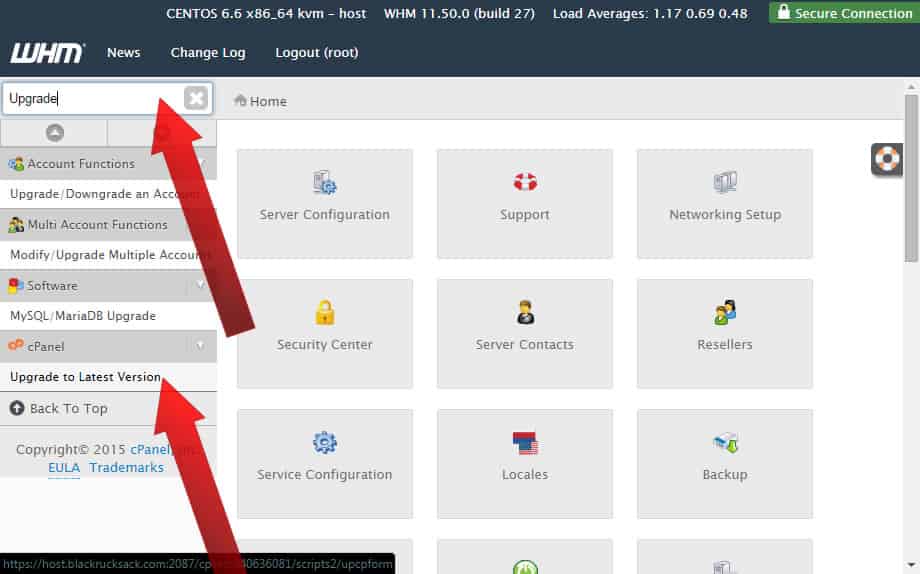Open the Security Center padlock icon
This screenshot has height=574, width=920.
point(324,313)
